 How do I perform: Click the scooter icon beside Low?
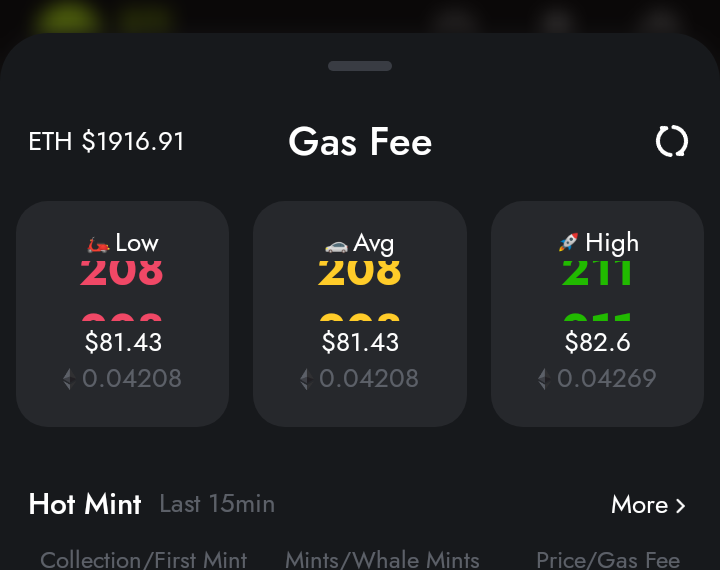99,244
